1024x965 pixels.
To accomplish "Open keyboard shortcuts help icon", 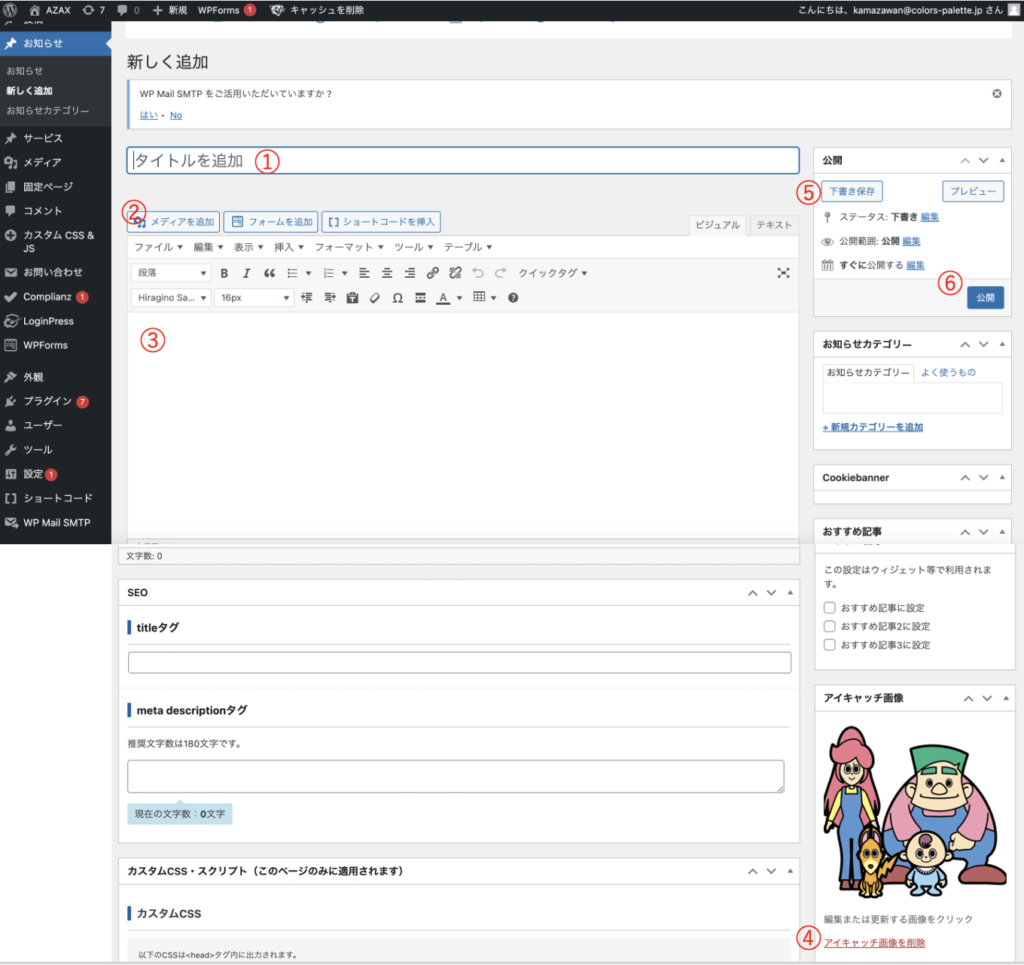I will click(513, 298).
